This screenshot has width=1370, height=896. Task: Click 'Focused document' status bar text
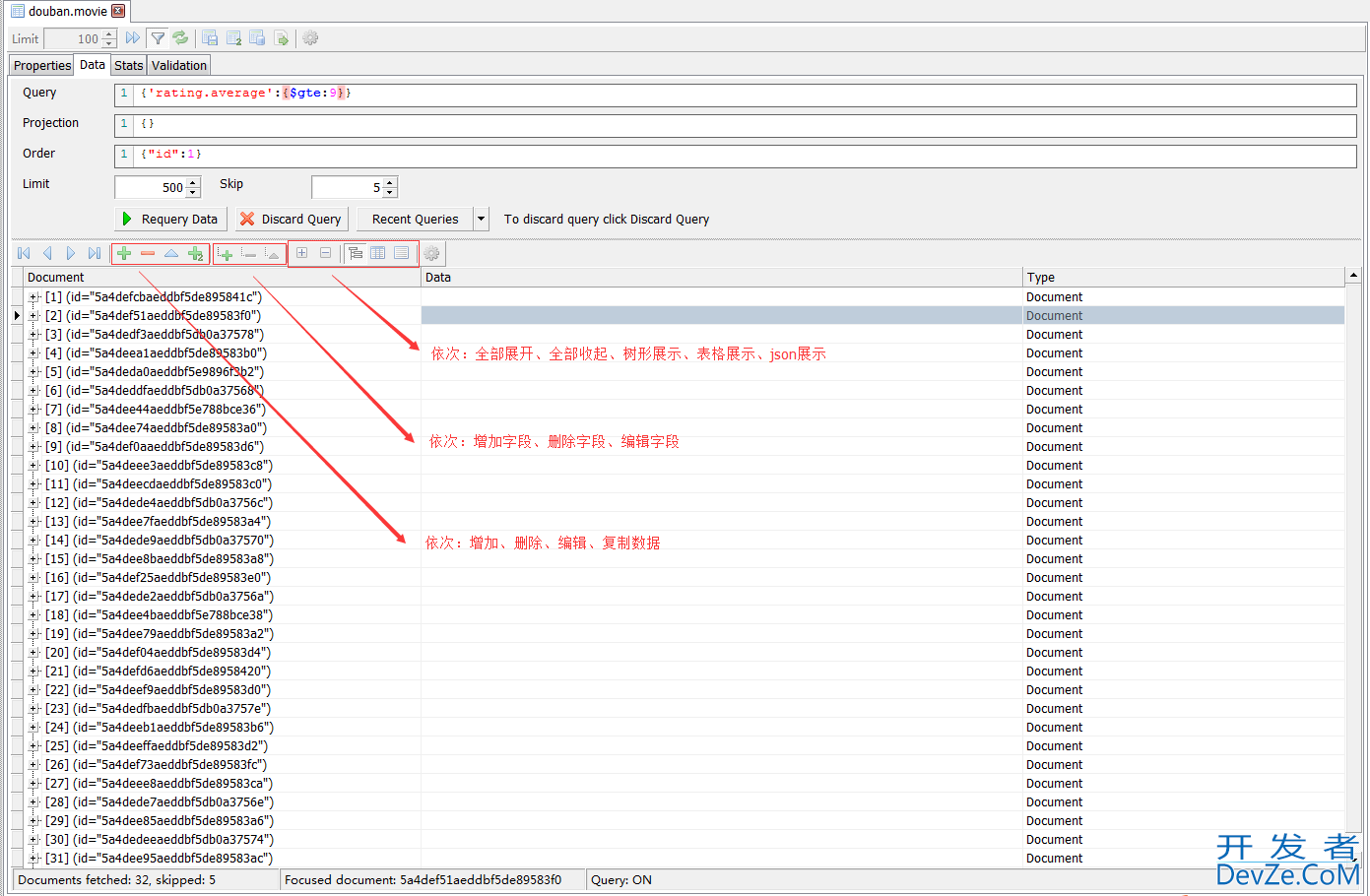pyautogui.click(x=423, y=879)
